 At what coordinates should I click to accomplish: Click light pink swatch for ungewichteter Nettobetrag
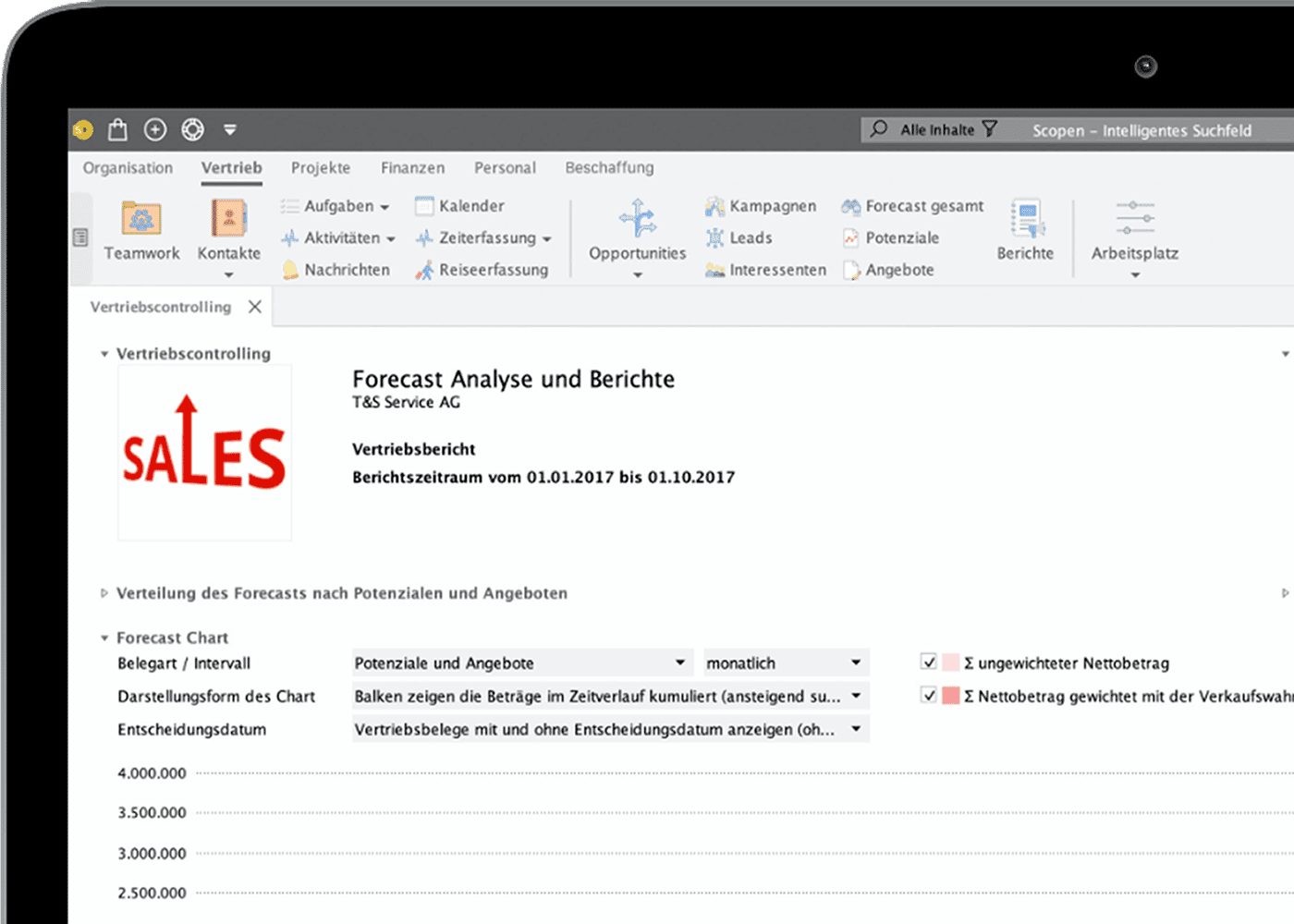pos(951,663)
